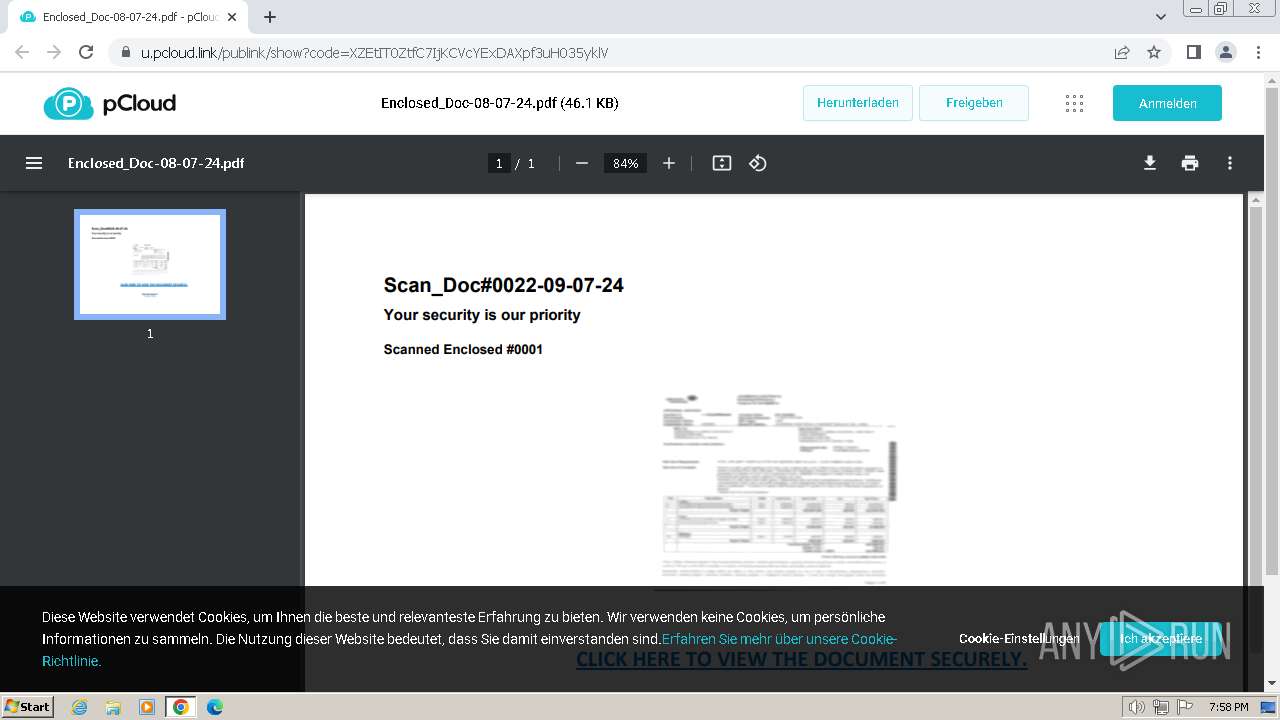The height and width of the screenshot is (720, 1280).
Task: Fit the PDF page to width
Action: click(x=722, y=163)
